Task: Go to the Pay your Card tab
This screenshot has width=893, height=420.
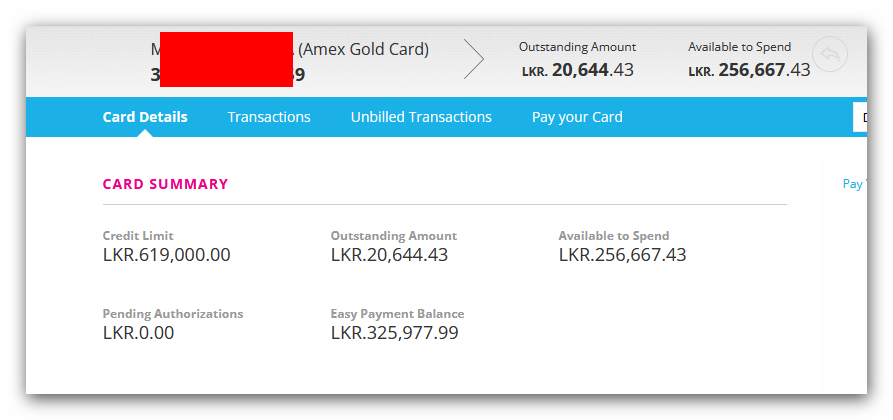Action: [x=577, y=117]
